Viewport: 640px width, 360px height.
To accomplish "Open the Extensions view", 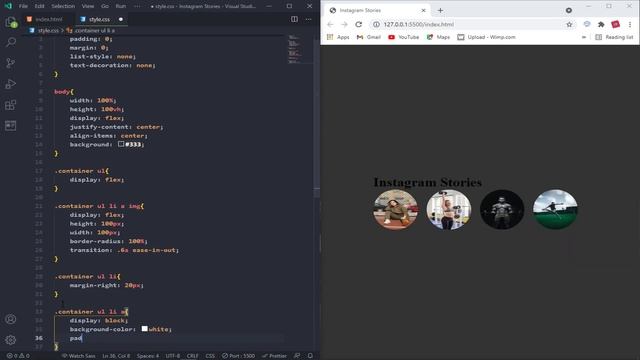I will click(11, 105).
